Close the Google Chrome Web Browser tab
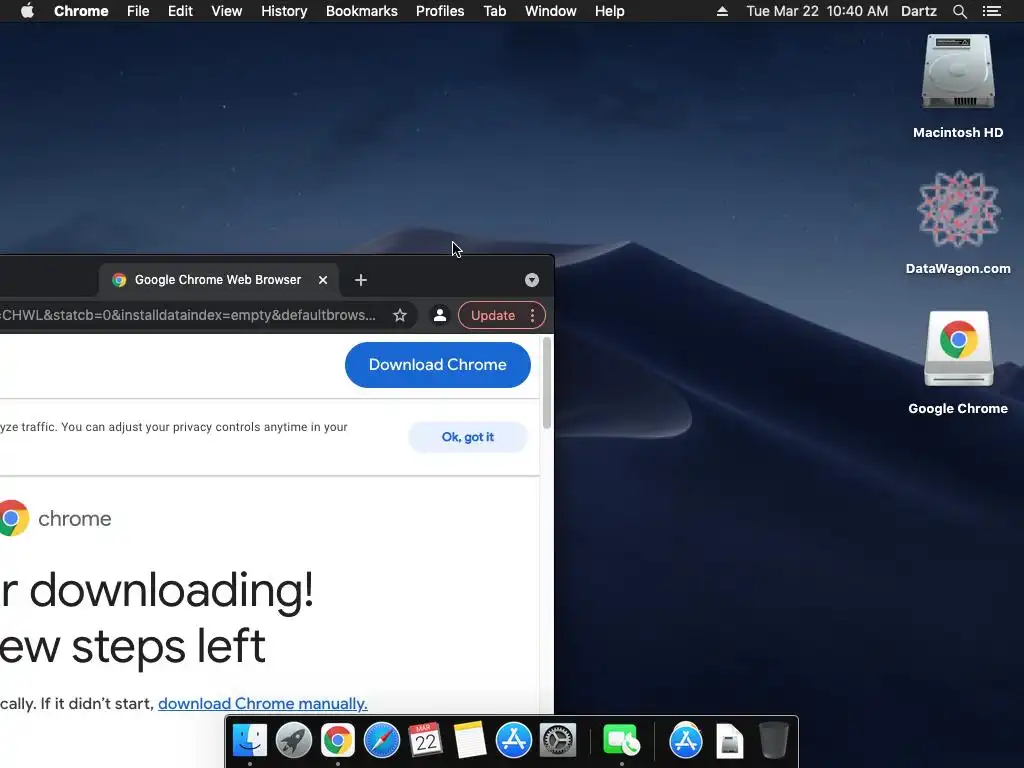This screenshot has width=1024, height=768. pos(323,280)
